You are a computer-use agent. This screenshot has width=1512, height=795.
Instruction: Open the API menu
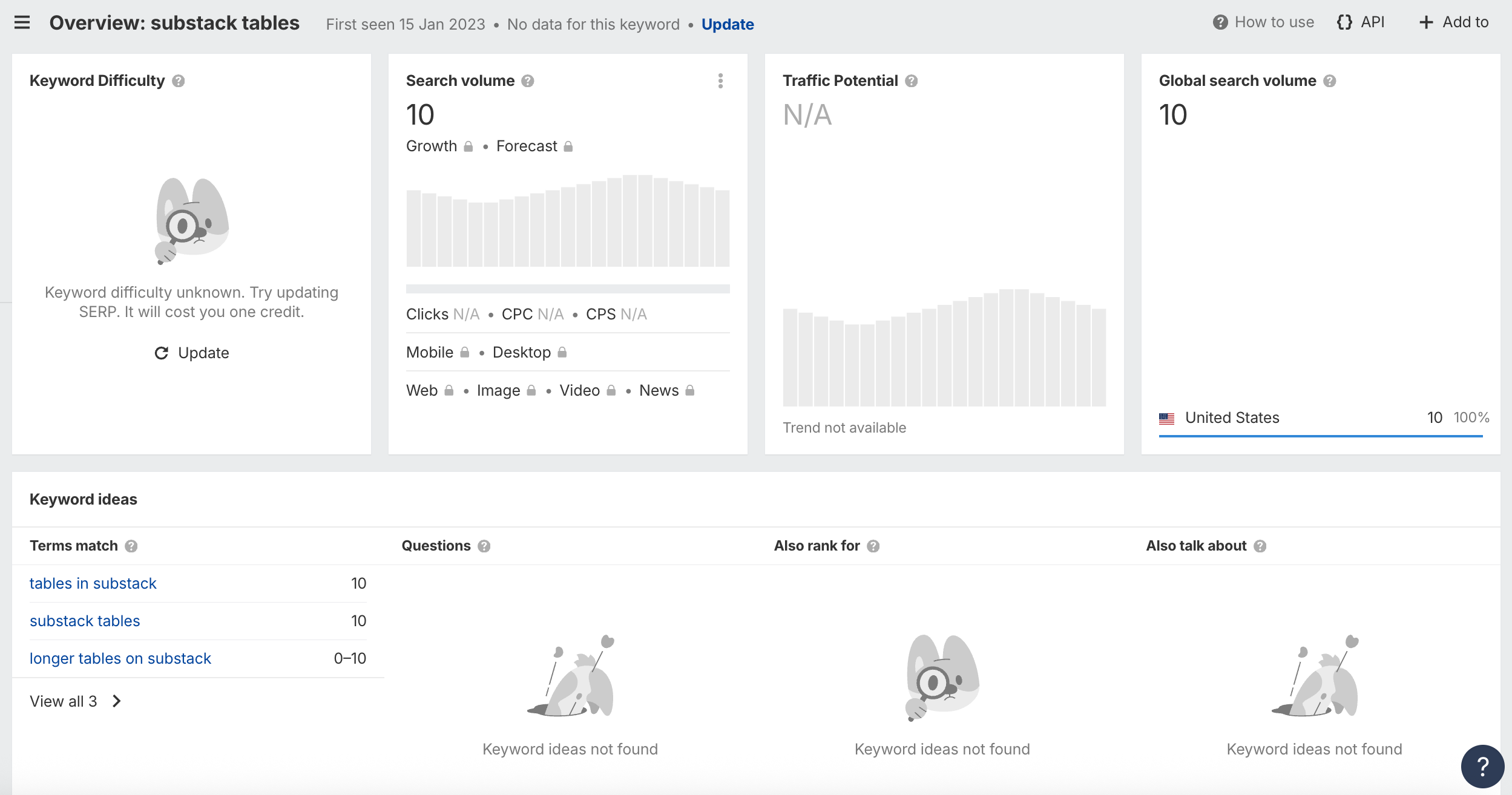[x=1361, y=22]
